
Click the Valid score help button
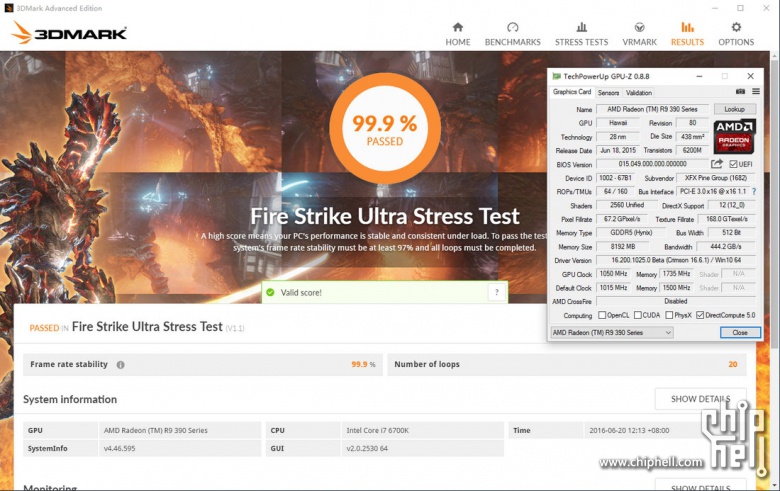pos(496,292)
